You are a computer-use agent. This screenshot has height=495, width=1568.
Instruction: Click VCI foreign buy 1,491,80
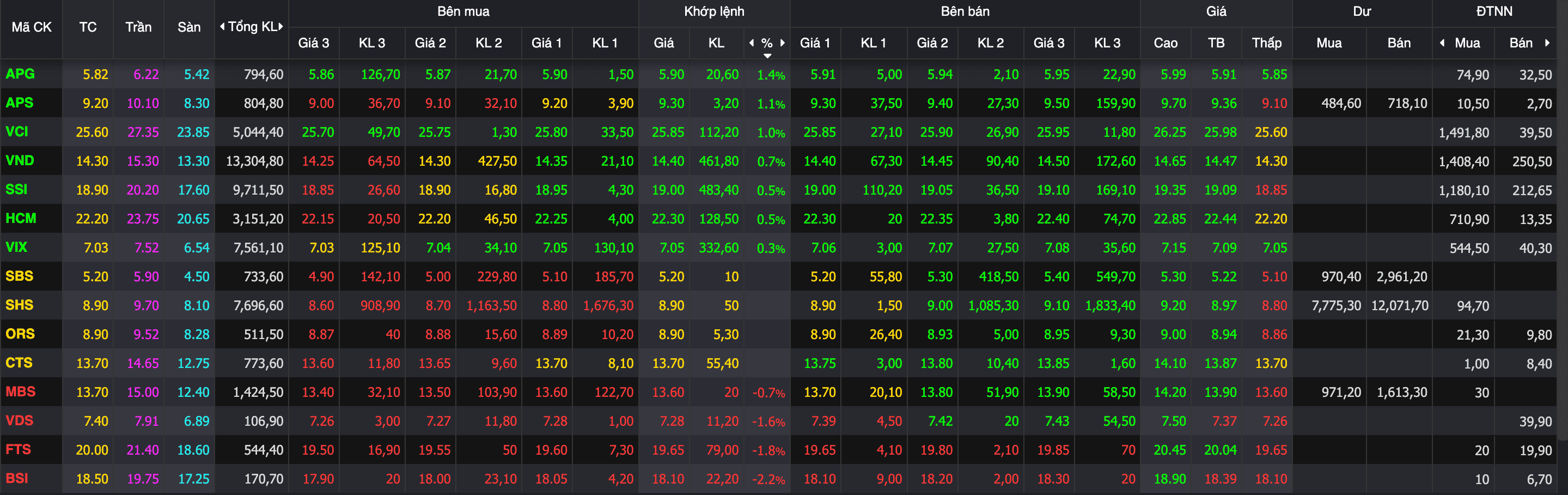click(1464, 132)
